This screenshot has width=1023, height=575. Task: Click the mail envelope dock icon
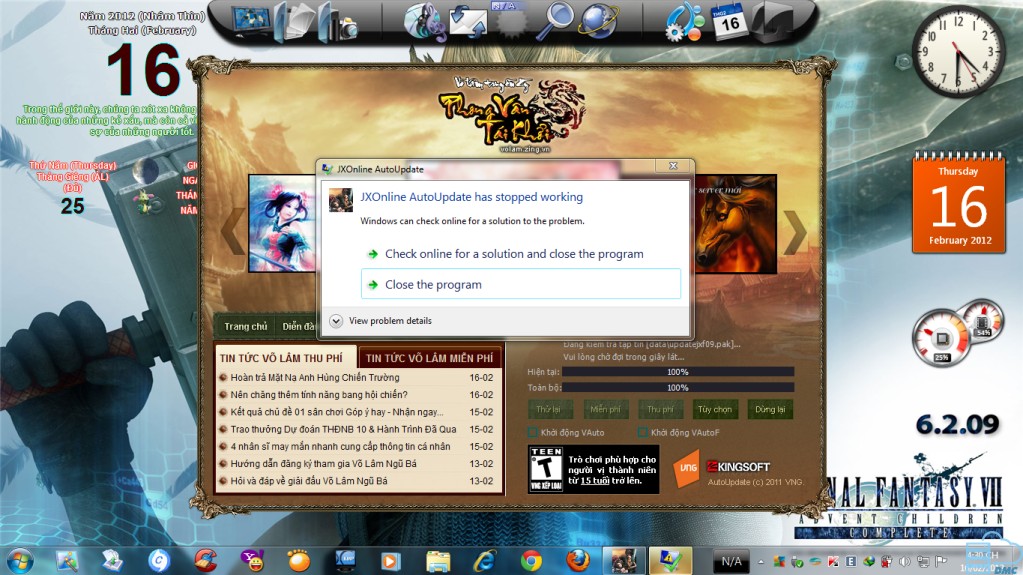[468, 19]
